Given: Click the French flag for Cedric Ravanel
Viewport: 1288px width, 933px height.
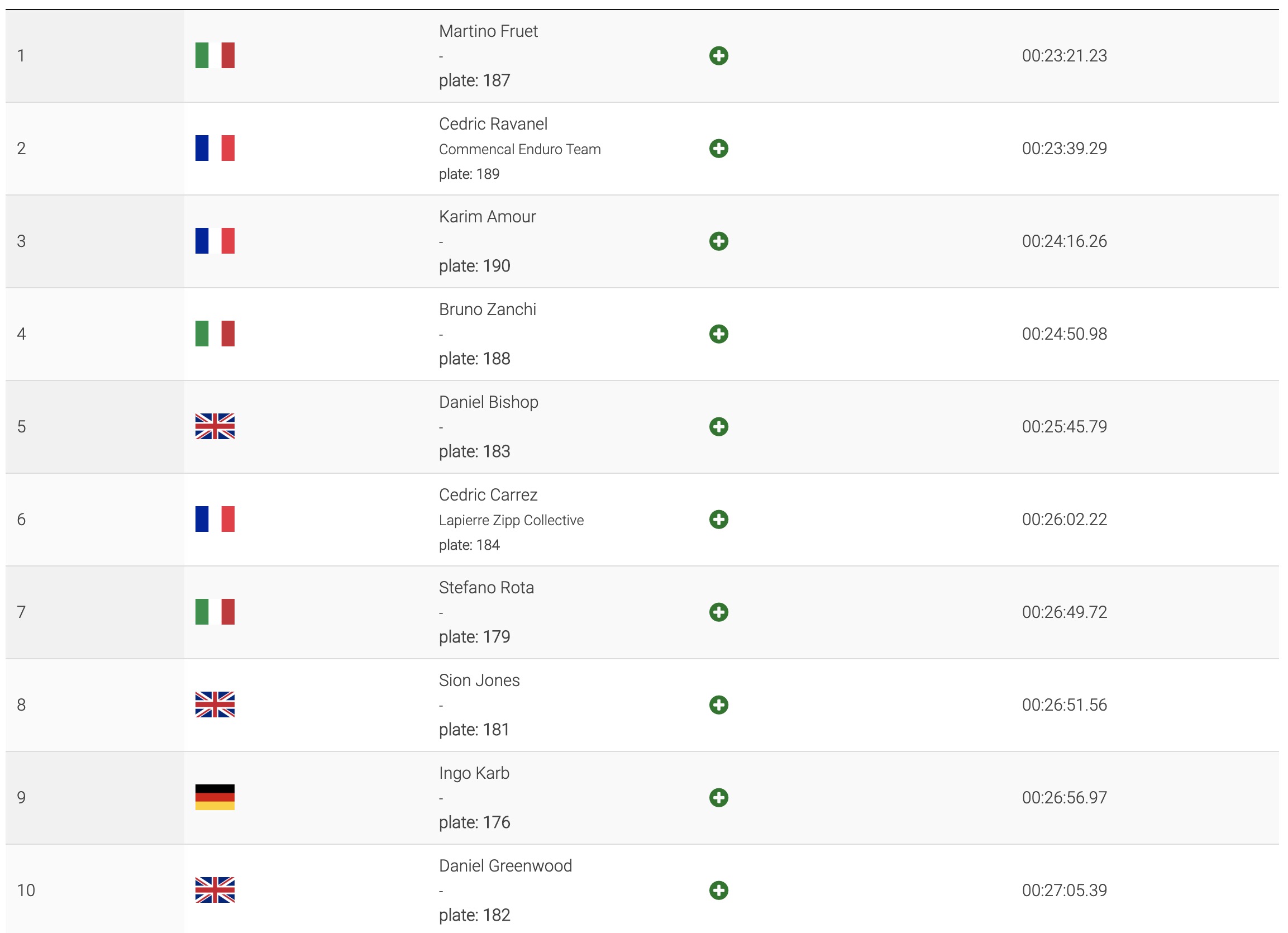Looking at the screenshot, I should click(x=214, y=148).
